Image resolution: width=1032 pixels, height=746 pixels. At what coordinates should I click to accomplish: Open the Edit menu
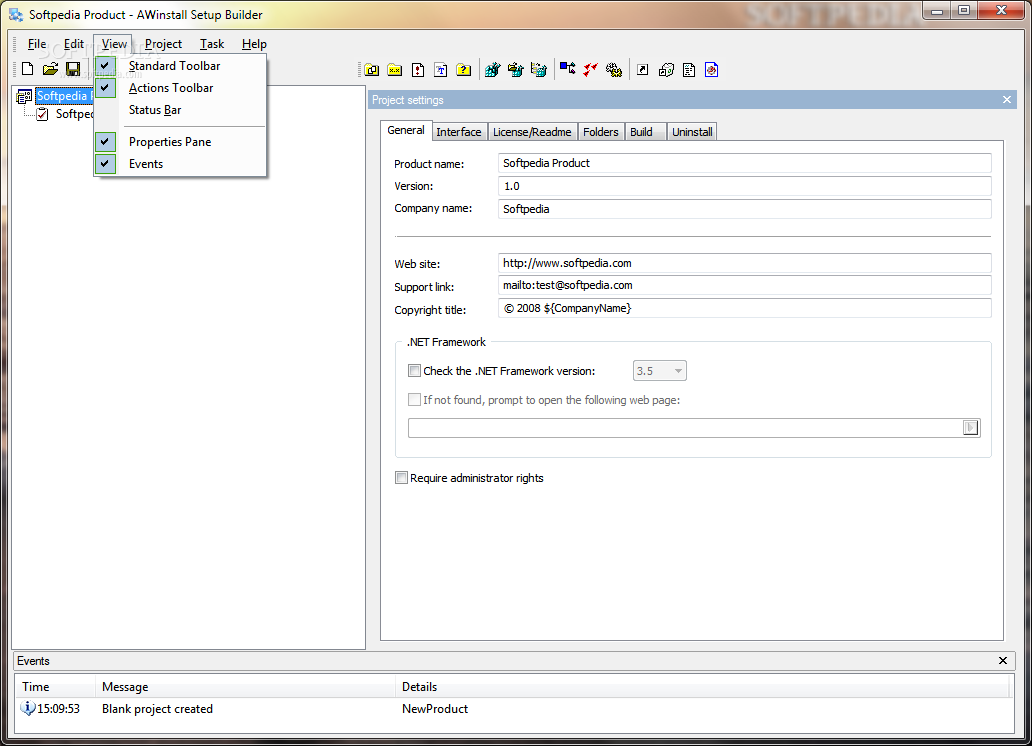pos(74,44)
